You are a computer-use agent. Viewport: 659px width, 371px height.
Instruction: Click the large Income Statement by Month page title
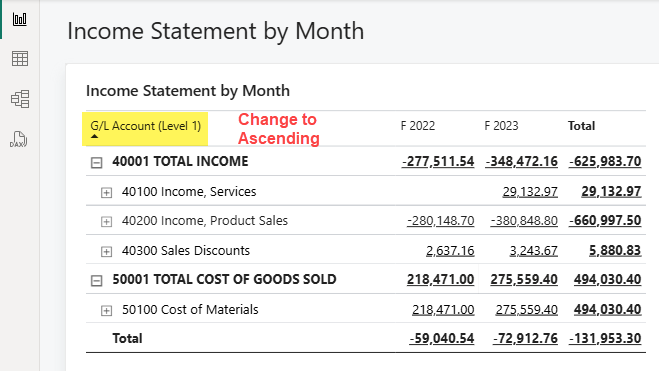216,31
